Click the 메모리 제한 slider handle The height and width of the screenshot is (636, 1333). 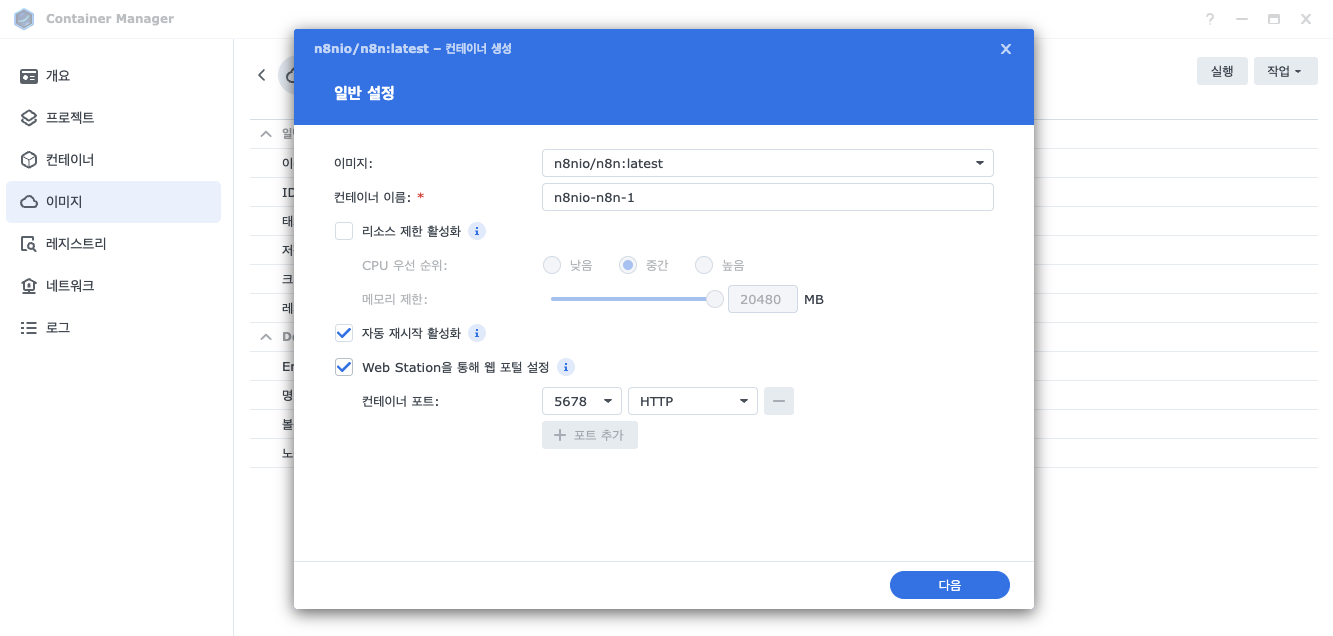click(715, 299)
